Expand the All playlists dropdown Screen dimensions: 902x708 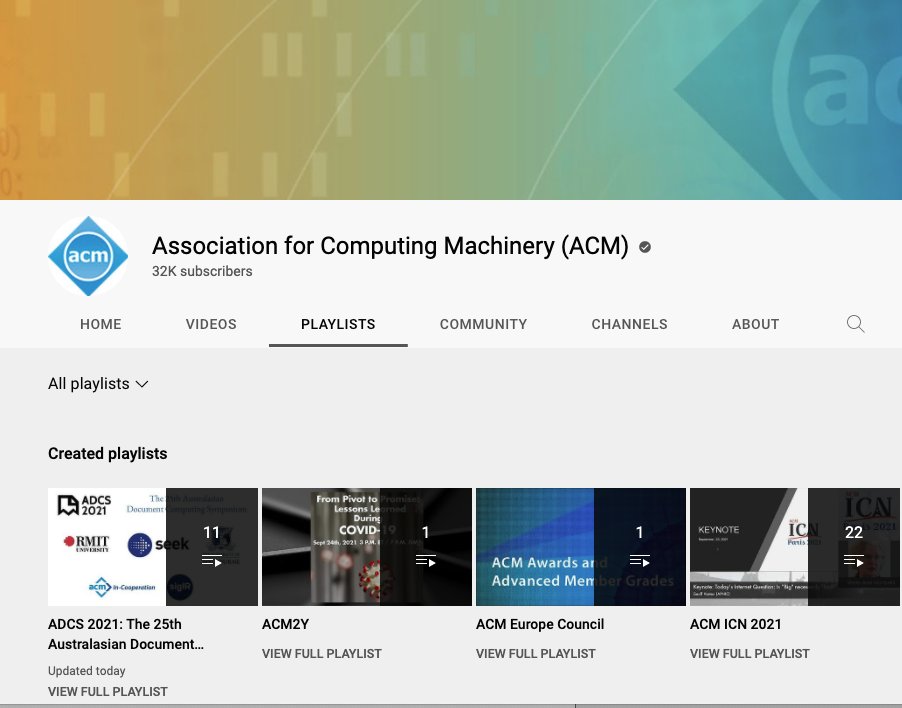(98, 384)
